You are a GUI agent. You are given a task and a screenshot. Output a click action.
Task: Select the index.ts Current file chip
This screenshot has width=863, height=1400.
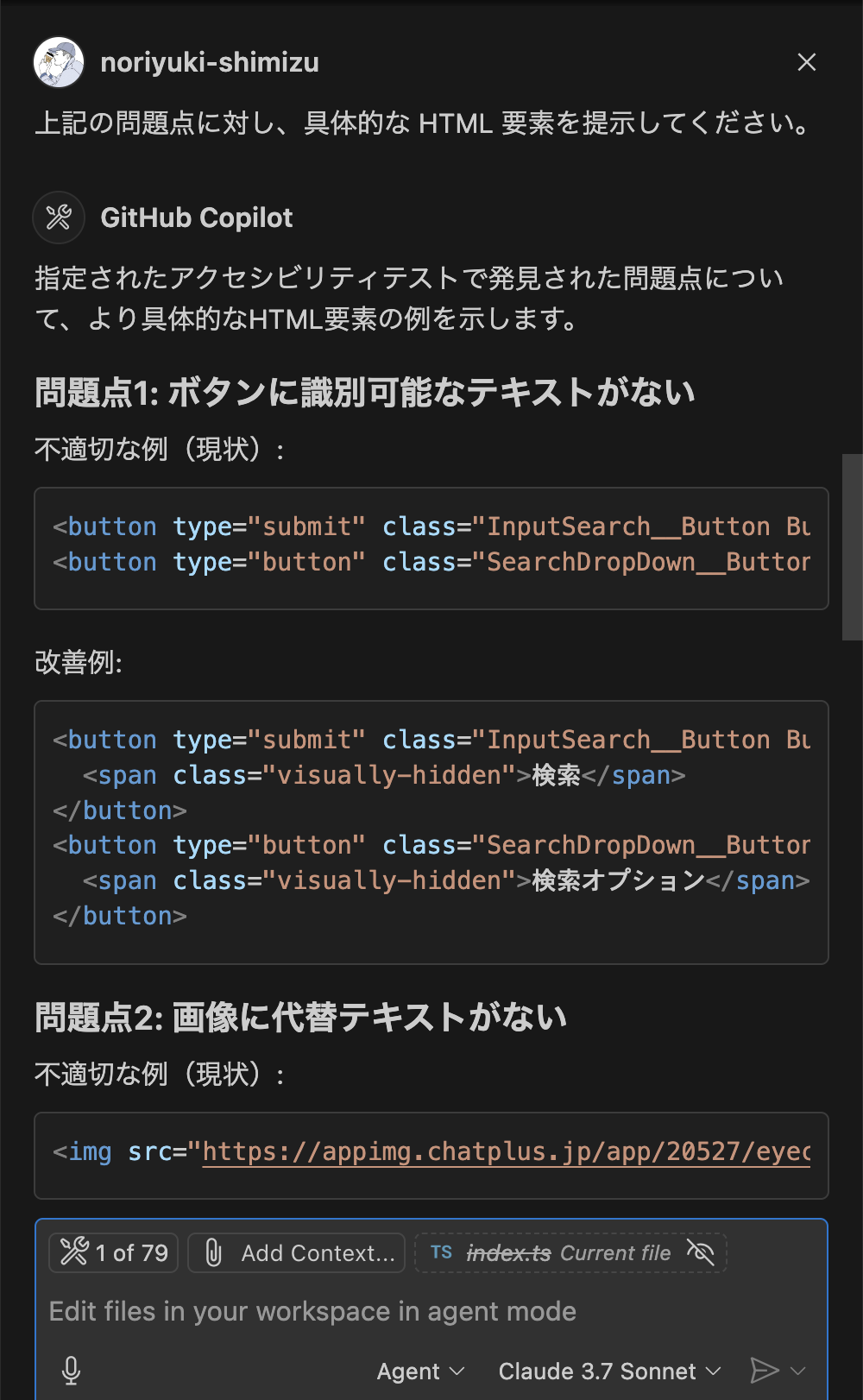click(570, 1252)
